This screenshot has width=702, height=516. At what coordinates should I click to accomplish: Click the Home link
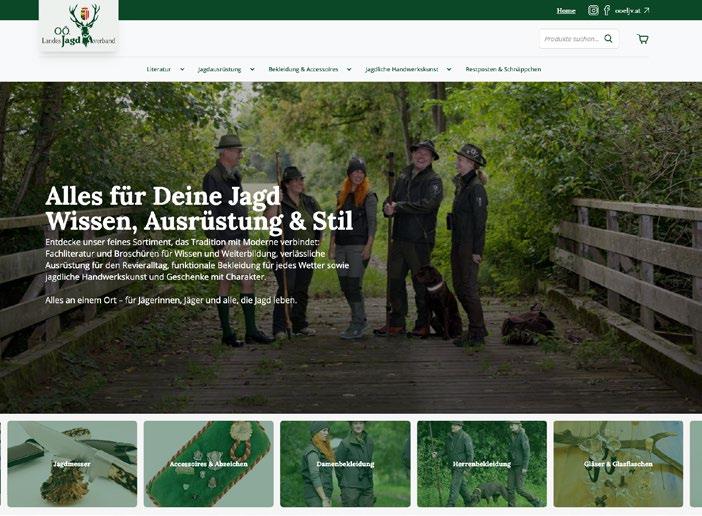click(x=566, y=11)
